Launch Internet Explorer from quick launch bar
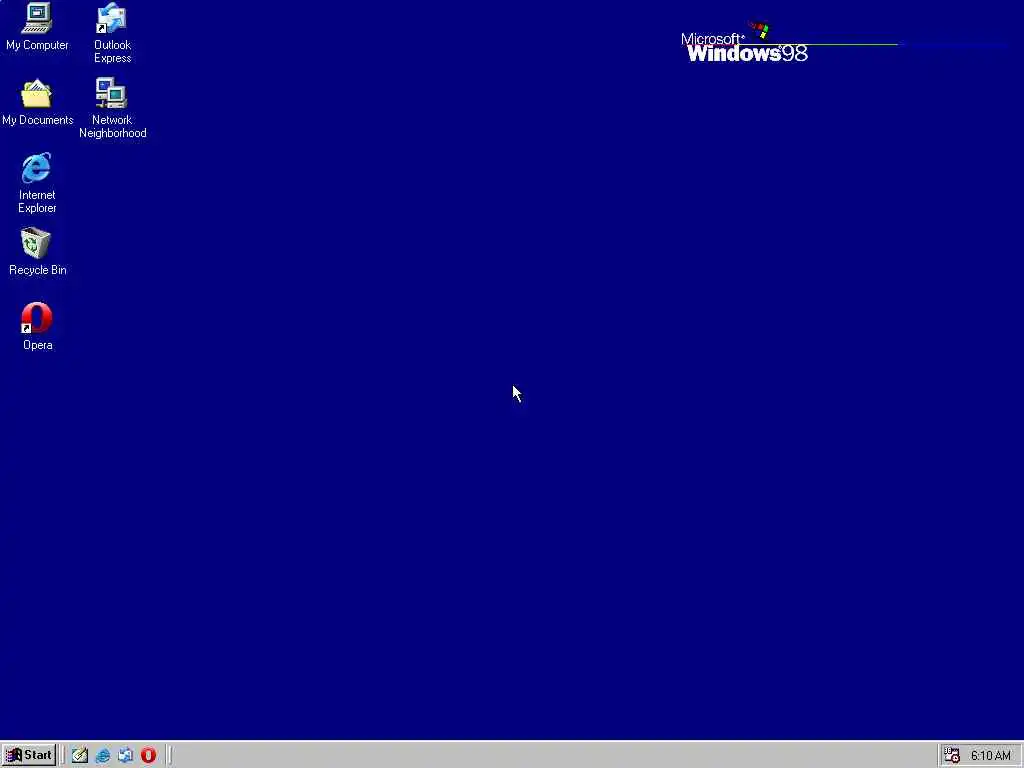This screenshot has width=1024, height=768. 103,755
